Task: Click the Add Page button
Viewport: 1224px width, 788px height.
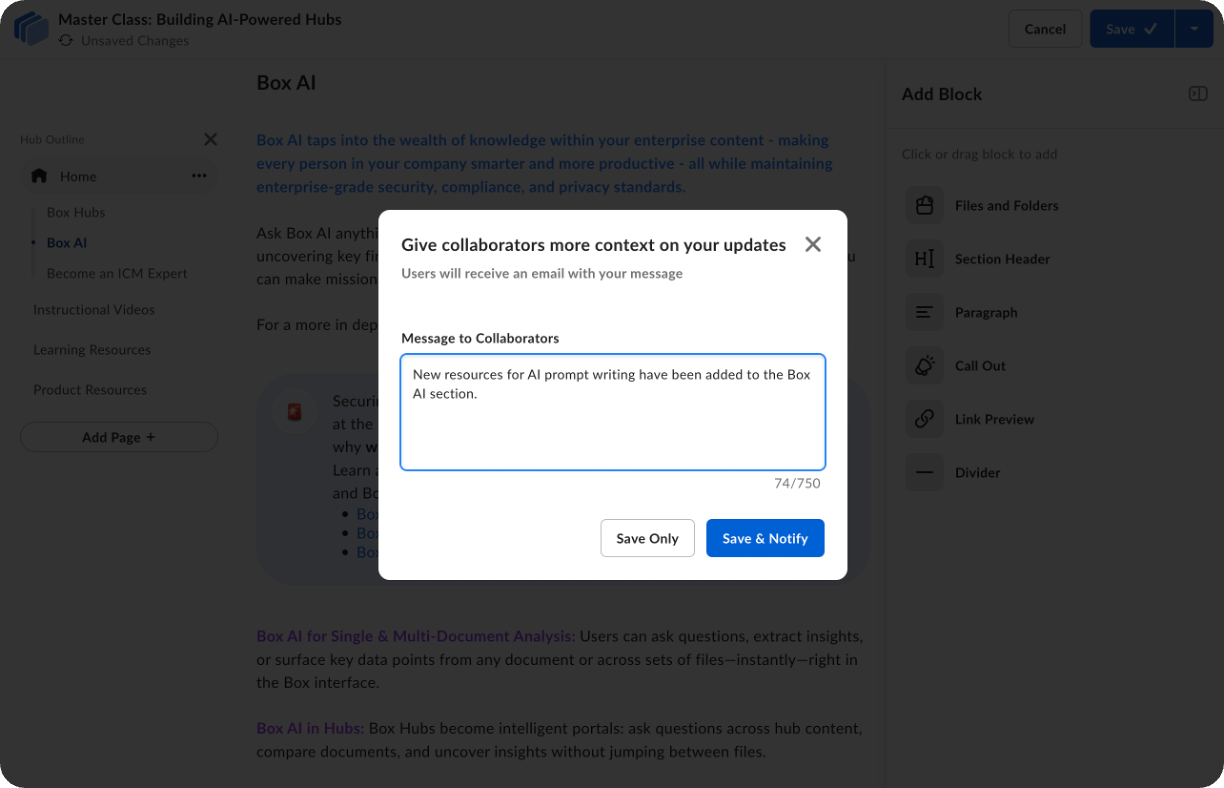Action: point(119,437)
